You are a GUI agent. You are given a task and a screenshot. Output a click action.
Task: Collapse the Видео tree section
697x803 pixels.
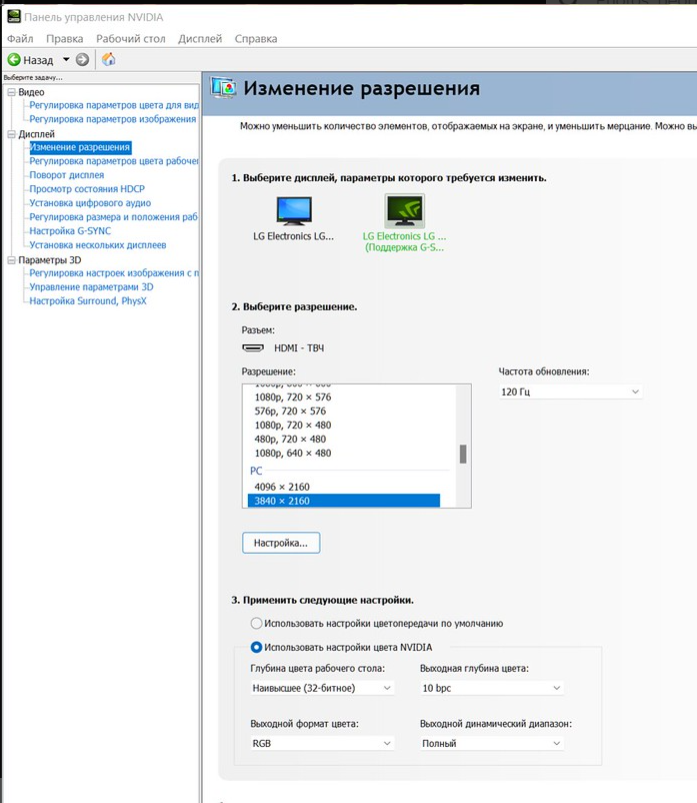click(x=11, y=92)
